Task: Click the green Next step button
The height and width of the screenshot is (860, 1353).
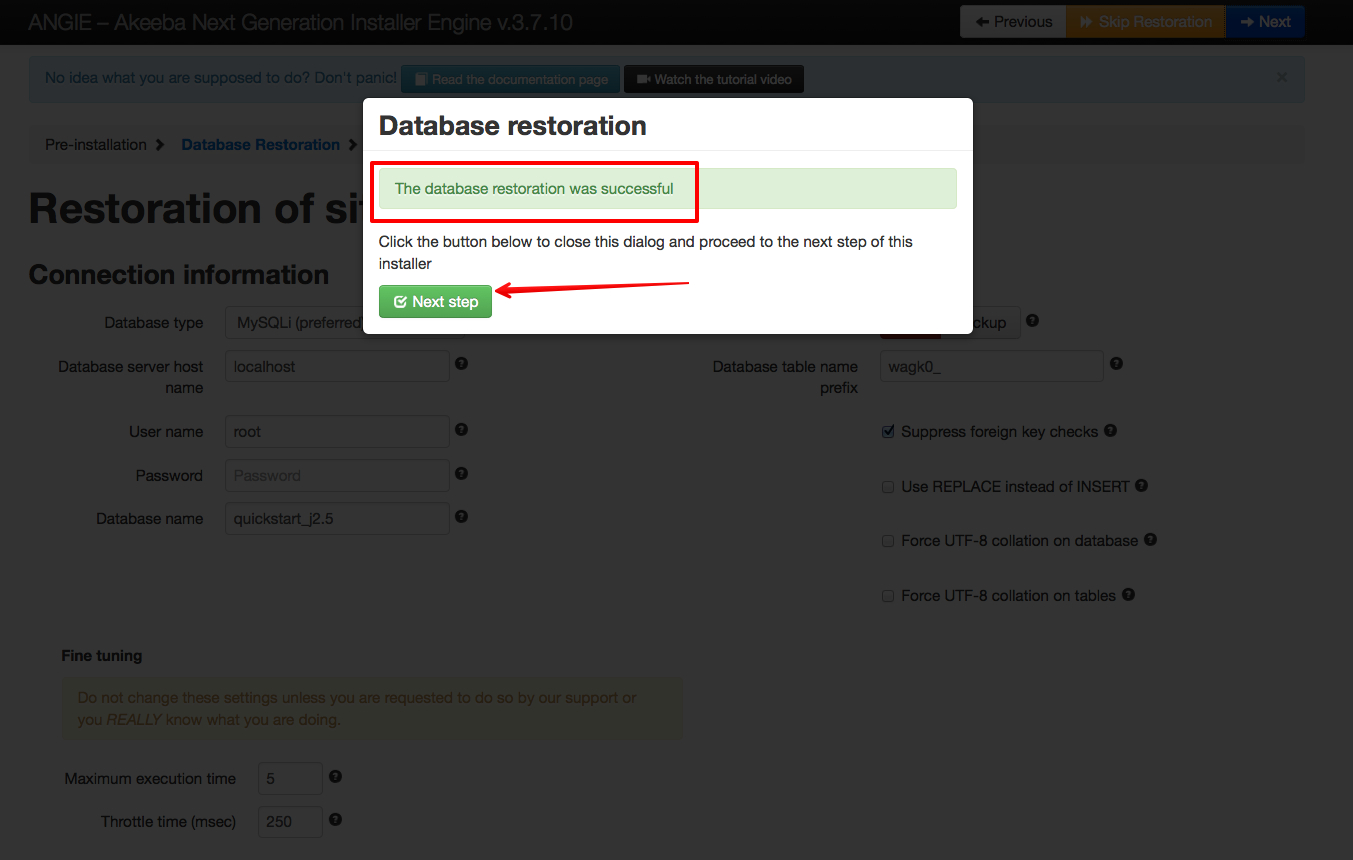Action: coord(435,302)
